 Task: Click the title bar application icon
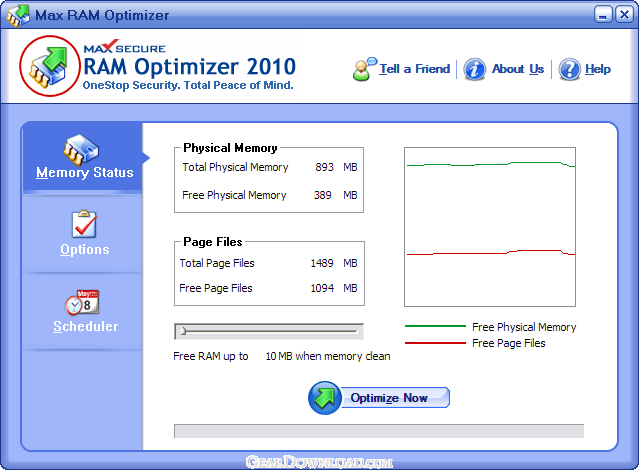[18, 15]
